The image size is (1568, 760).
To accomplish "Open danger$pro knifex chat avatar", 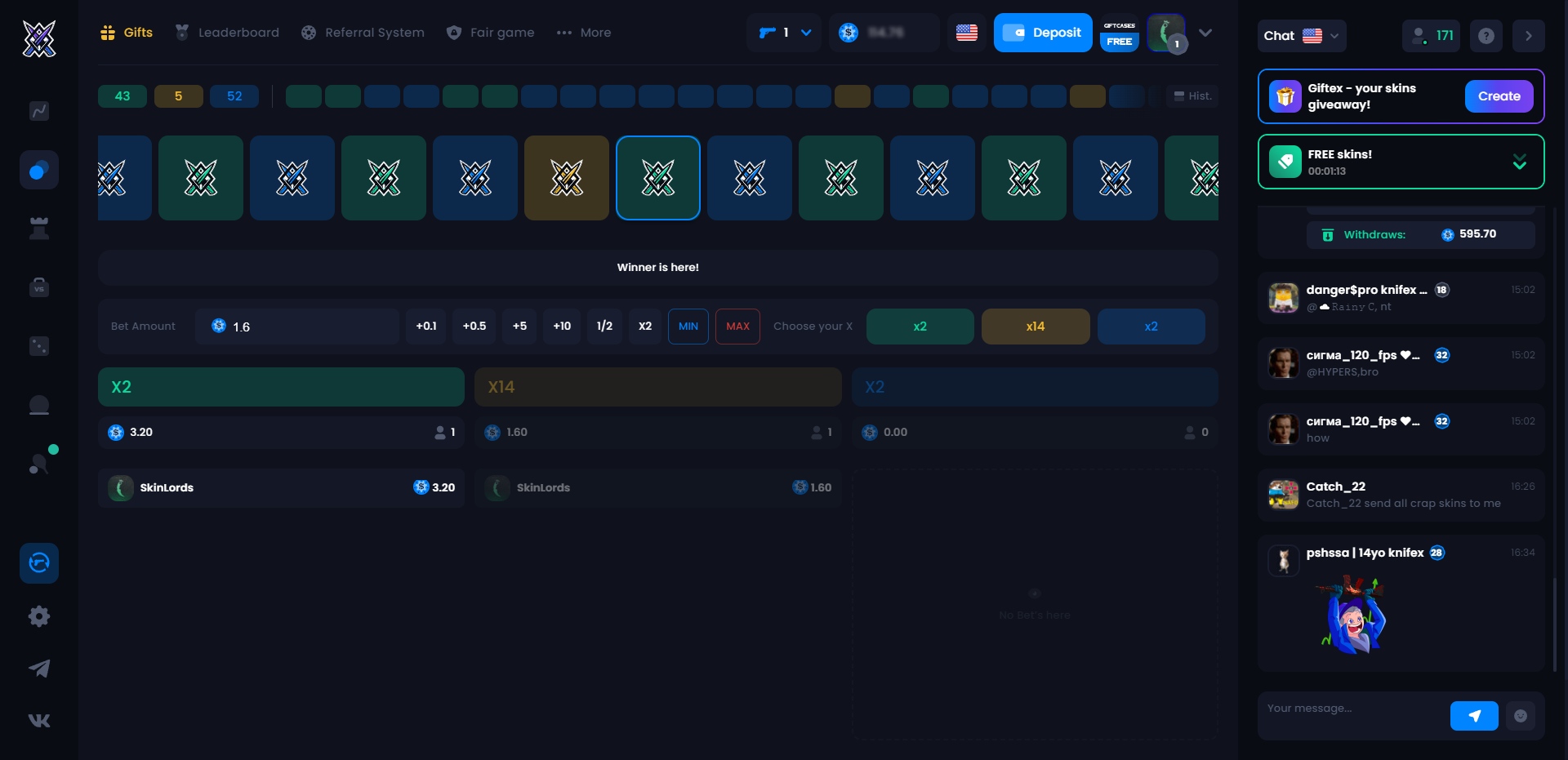I will (x=1284, y=298).
